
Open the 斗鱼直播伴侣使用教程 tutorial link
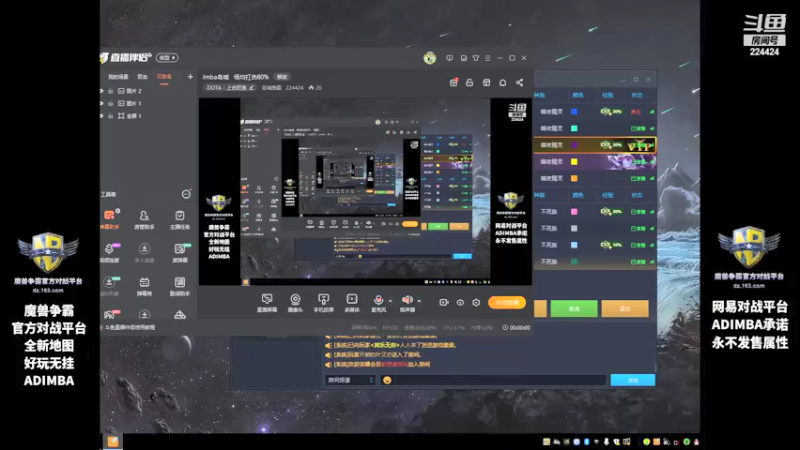[130, 328]
